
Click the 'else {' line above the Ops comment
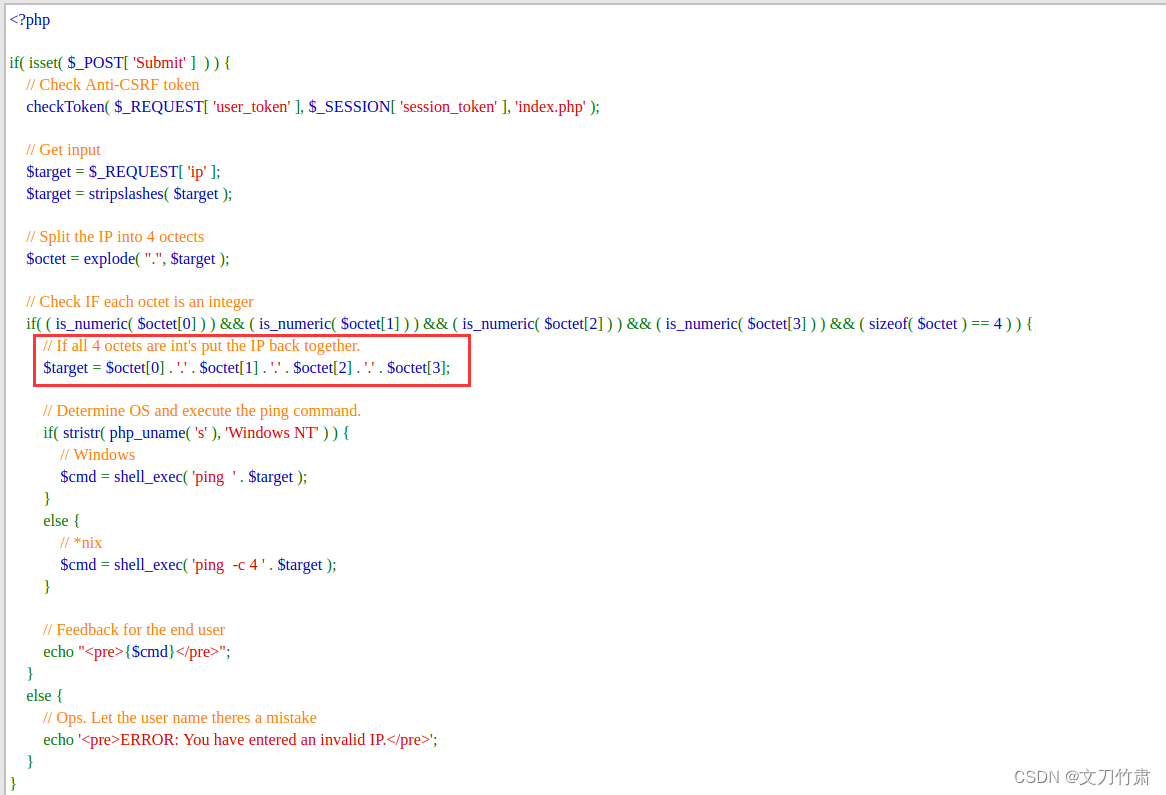click(45, 696)
